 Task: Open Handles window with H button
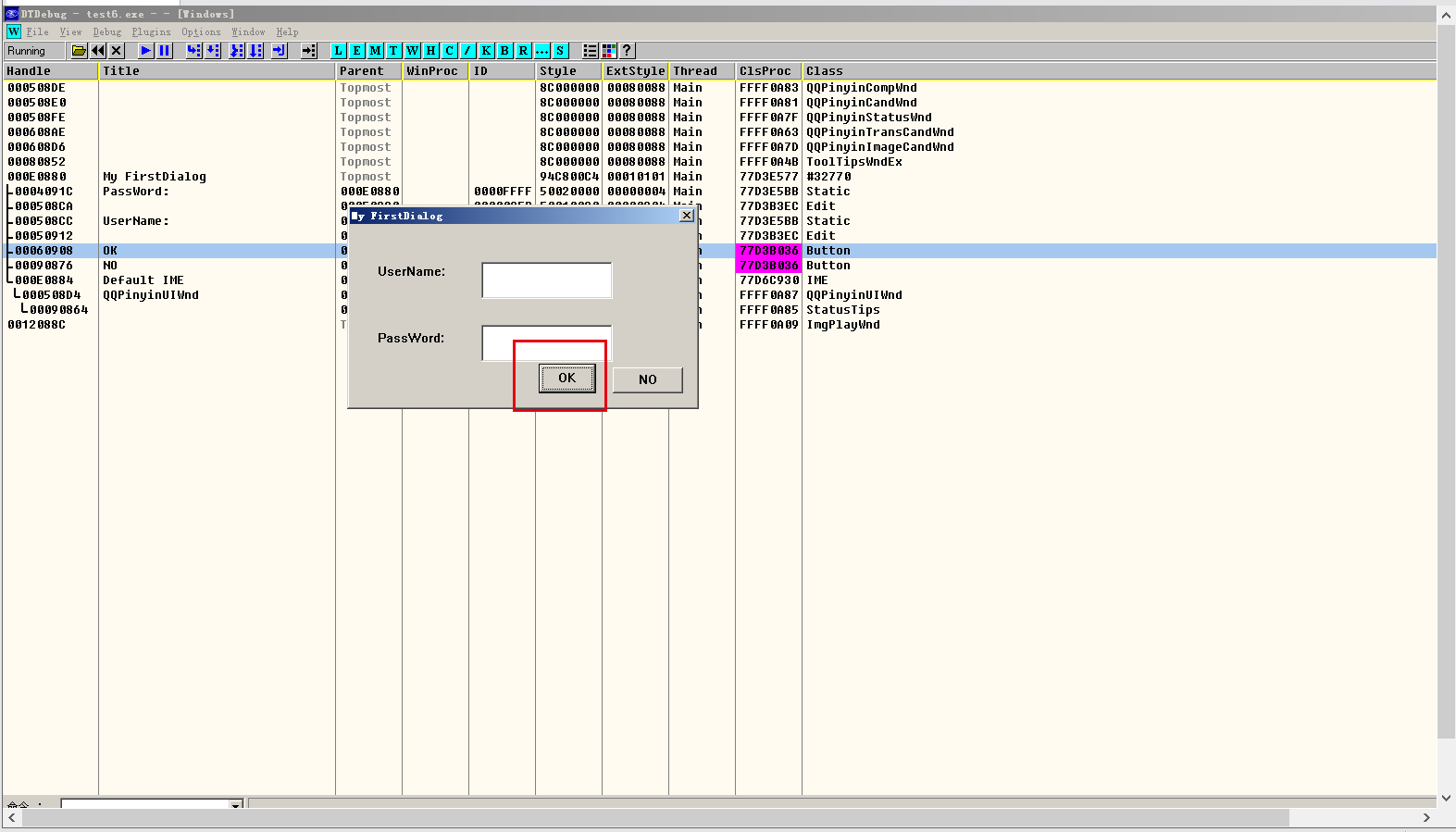(430, 51)
